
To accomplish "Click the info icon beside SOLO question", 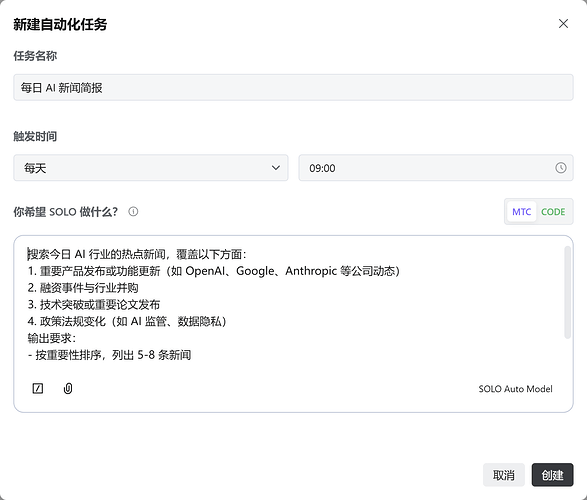I will 133,212.
